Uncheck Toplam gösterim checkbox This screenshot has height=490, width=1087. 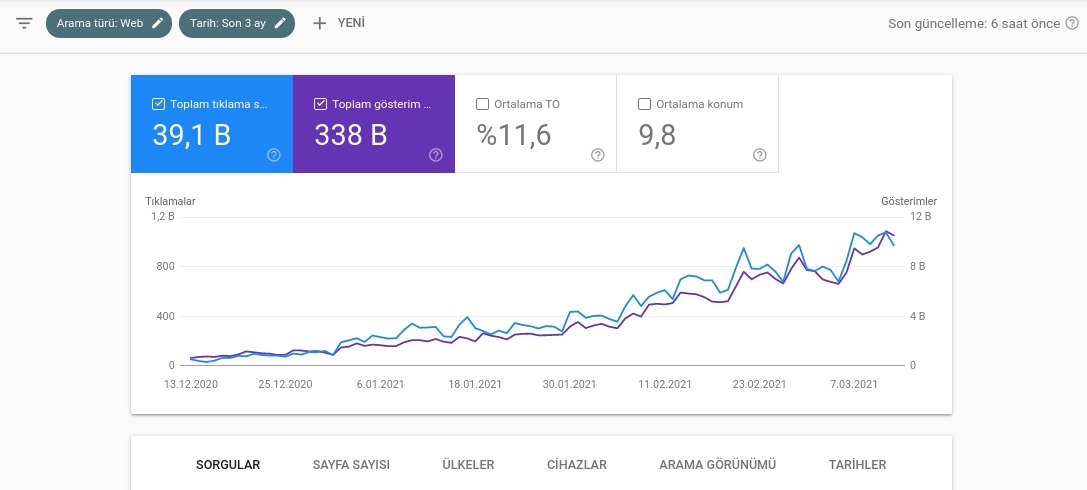320,104
